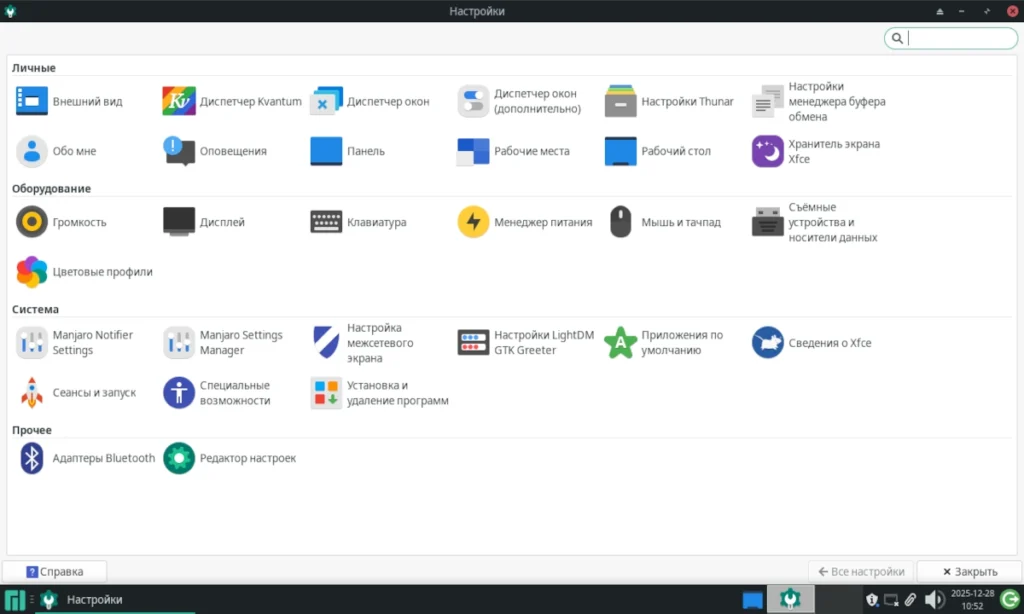Click the network tray icon beside the shield
Viewport: 1024px width, 614px height.
(891, 600)
